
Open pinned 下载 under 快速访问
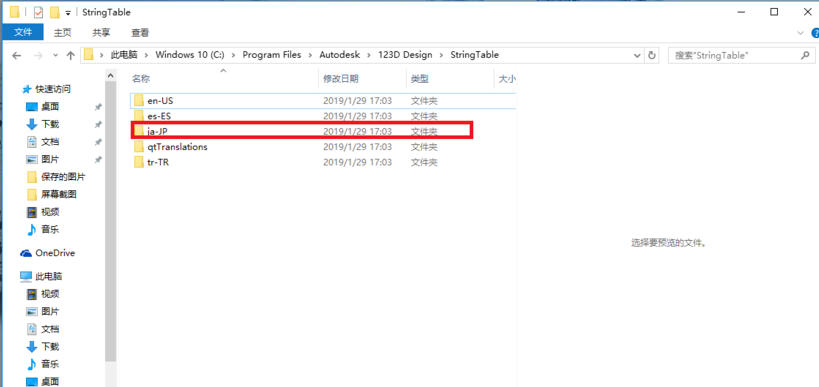click(50, 124)
